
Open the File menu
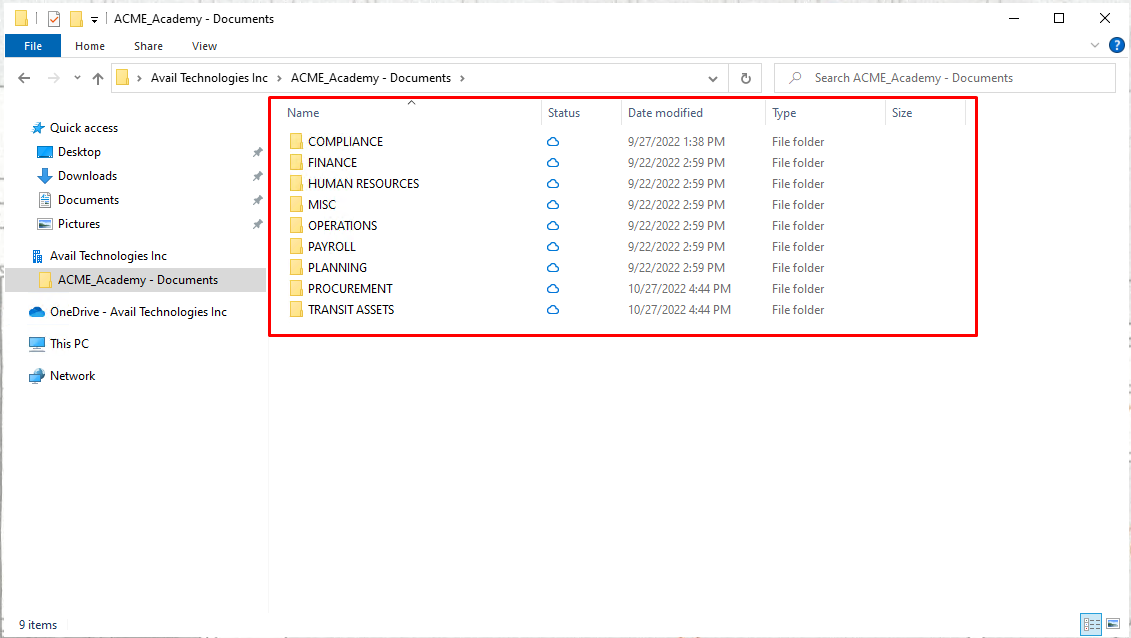(x=33, y=46)
